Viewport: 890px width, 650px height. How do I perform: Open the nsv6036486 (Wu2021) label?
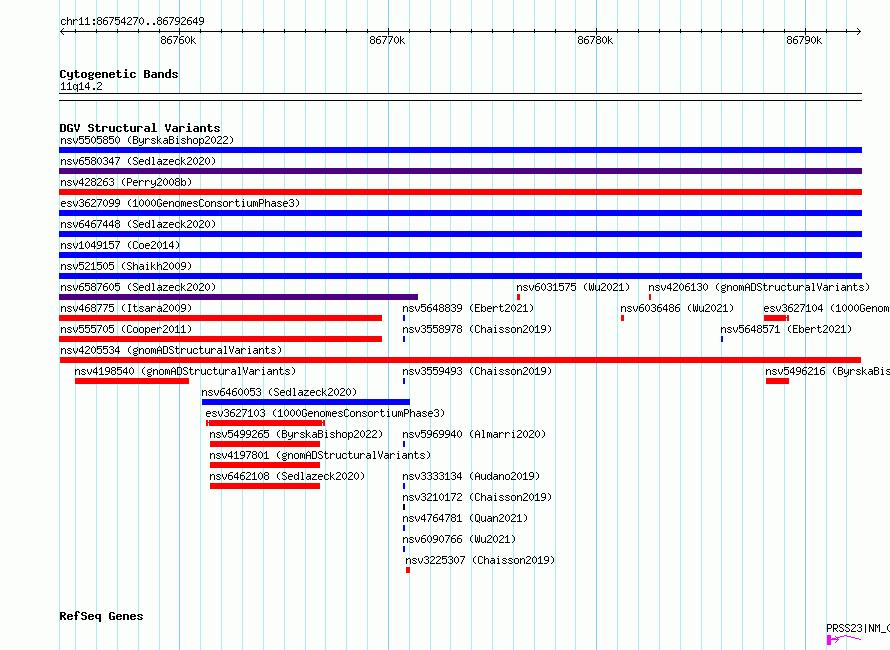pos(677,308)
